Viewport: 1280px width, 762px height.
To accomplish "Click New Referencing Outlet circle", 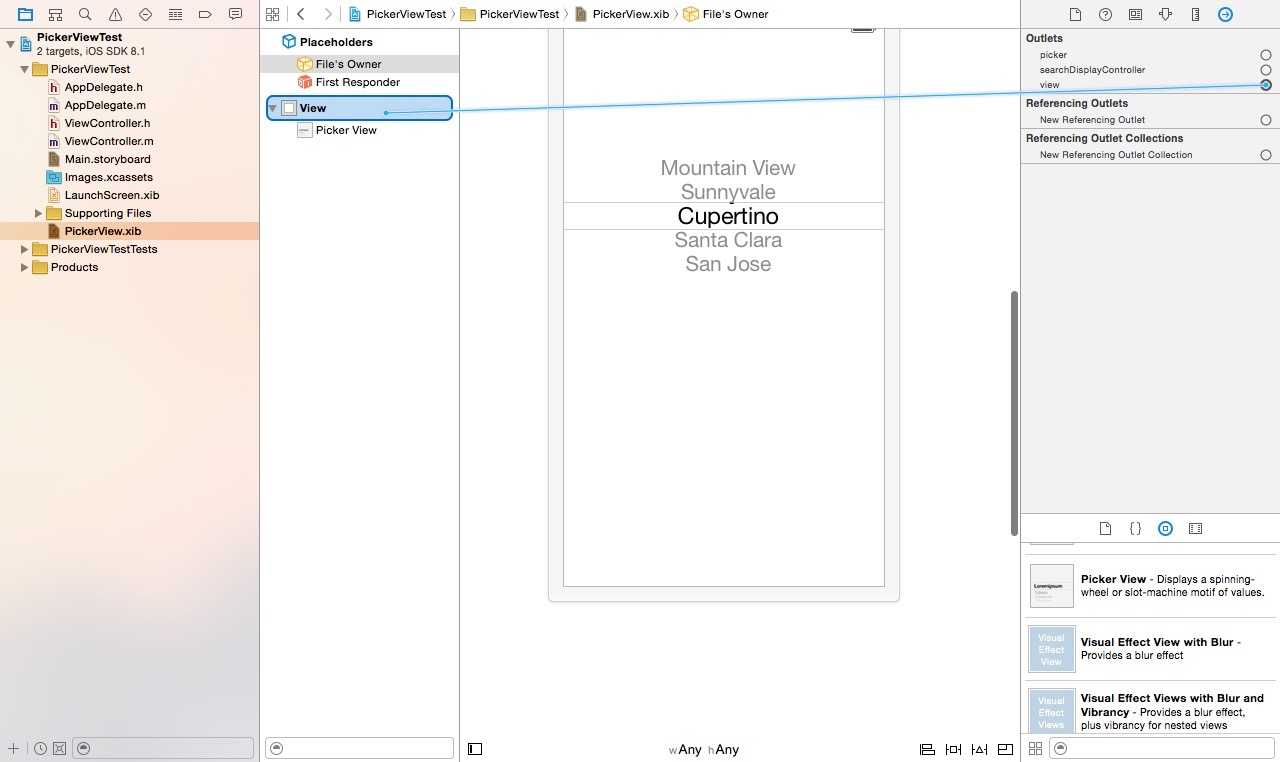I will point(1266,120).
